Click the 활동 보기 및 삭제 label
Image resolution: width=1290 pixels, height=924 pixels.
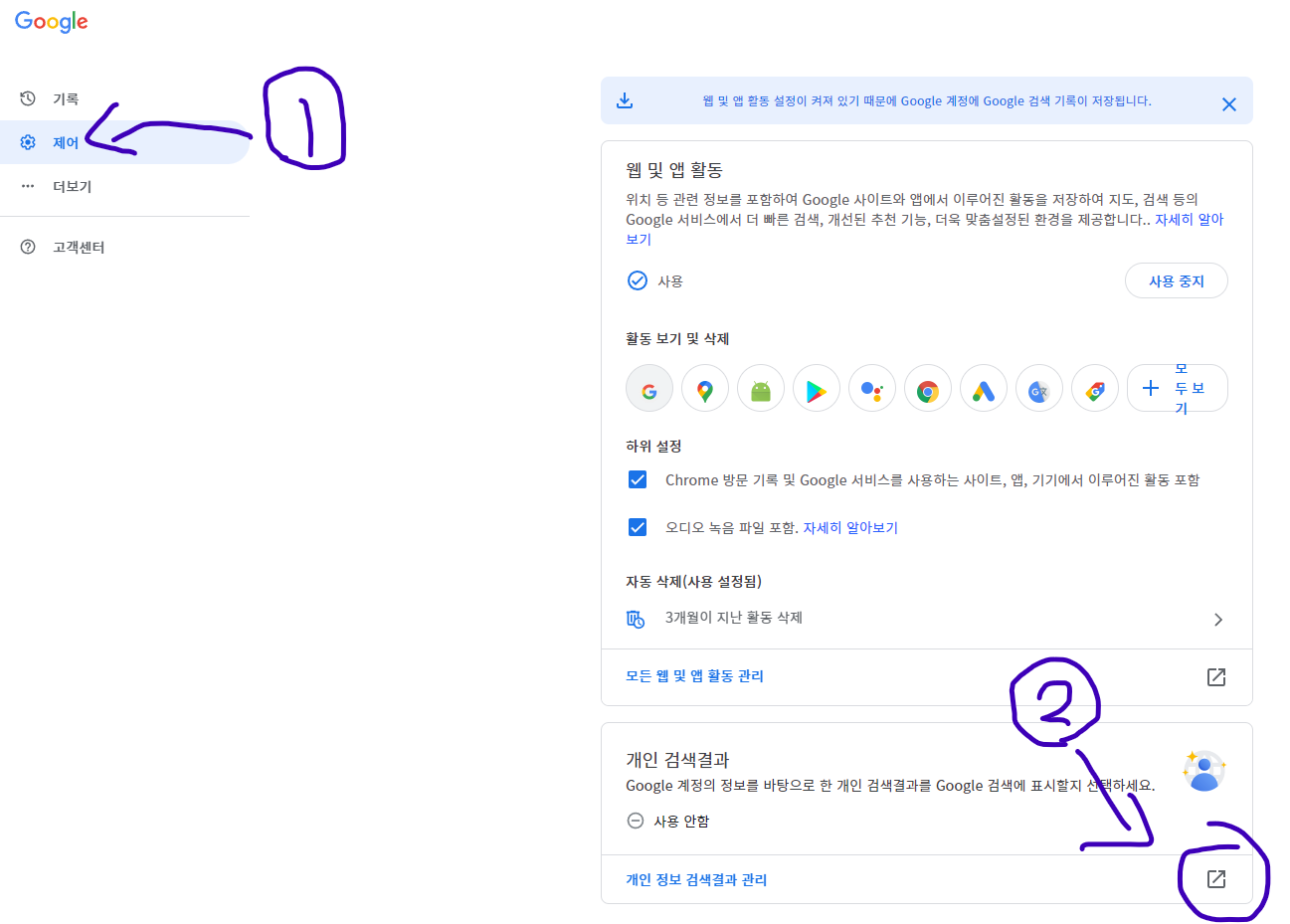pyautogui.click(x=677, y=339)
